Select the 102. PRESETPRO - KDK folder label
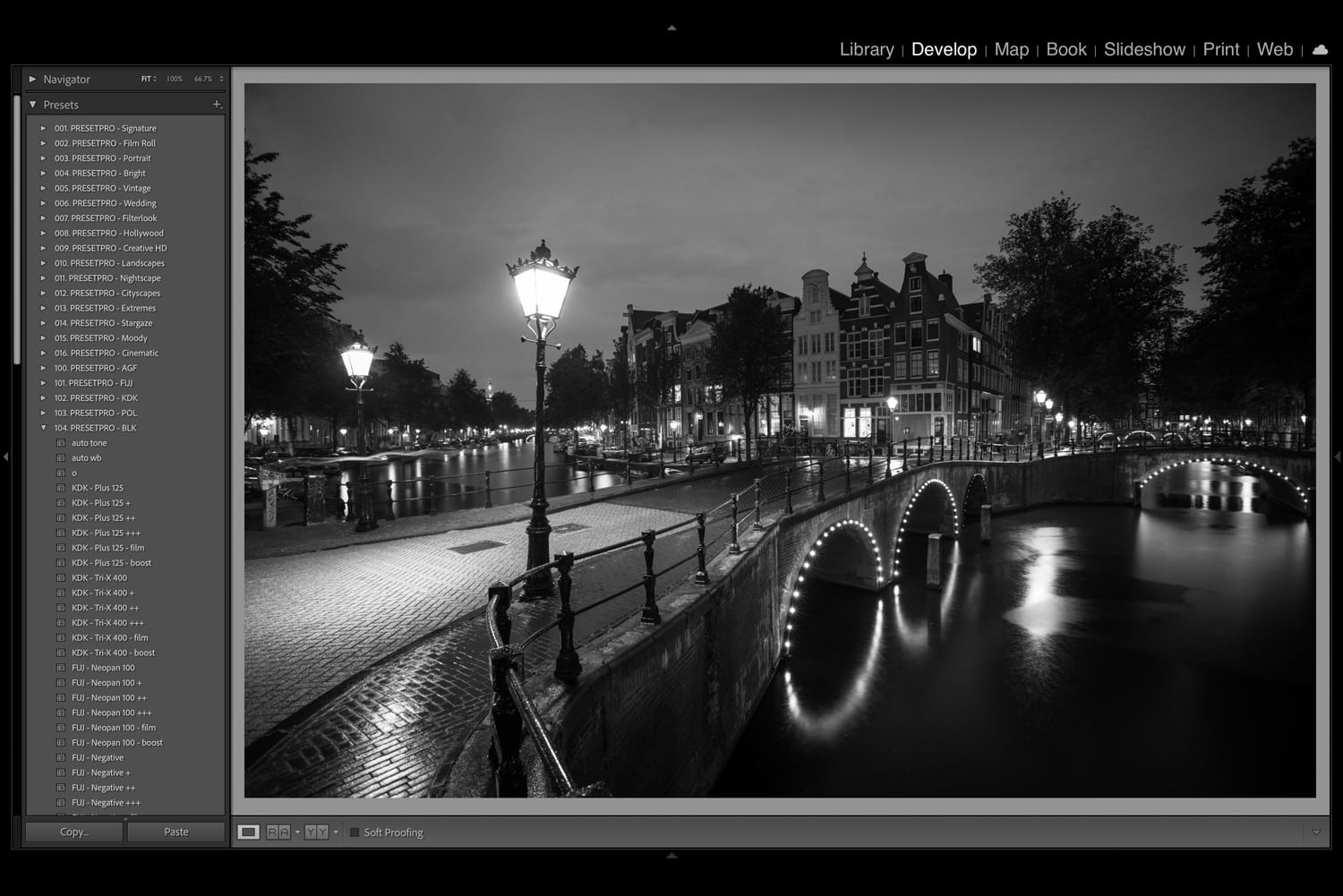 96,398
